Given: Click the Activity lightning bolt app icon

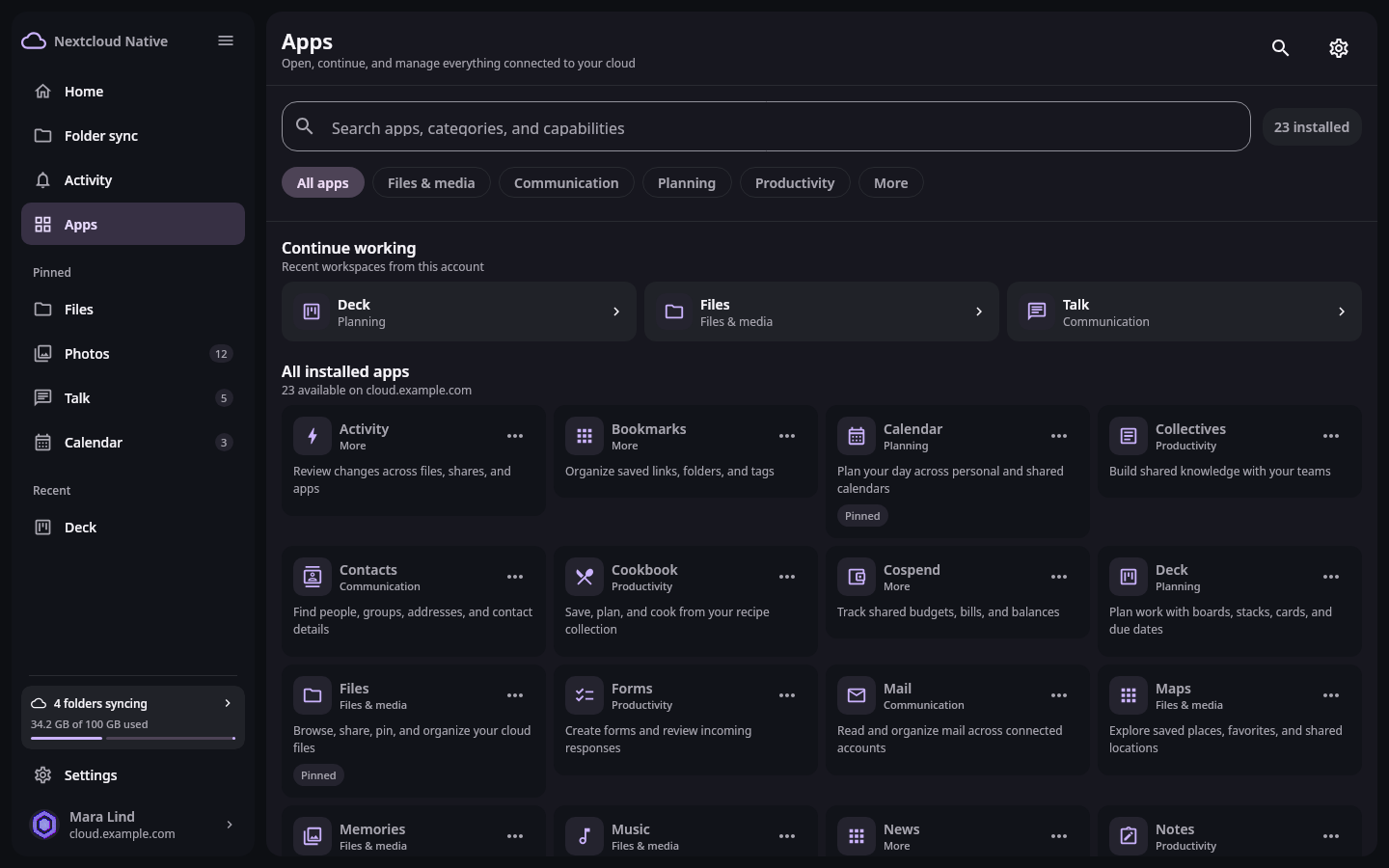Looking at the screenshot, I should click(x=313, y=436).
